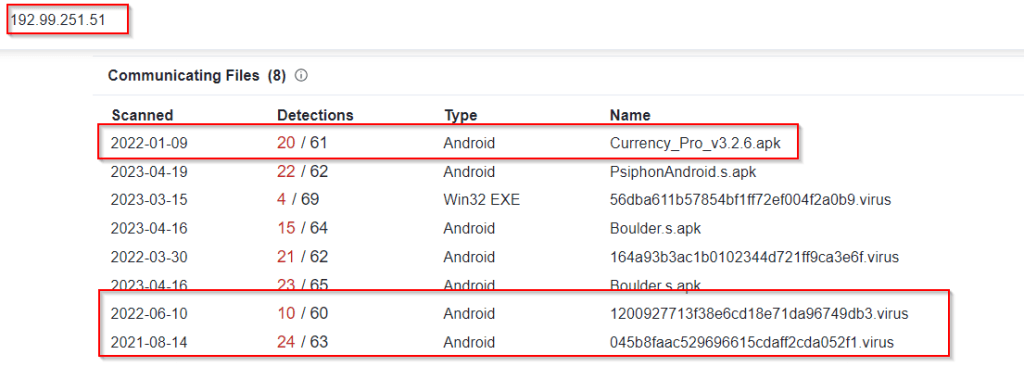Screen dimensions: 1024x367
Task: Open 164a93b3ac1b0102344d721ff9ca3e6f.virus entry
Action: [754, 257]
